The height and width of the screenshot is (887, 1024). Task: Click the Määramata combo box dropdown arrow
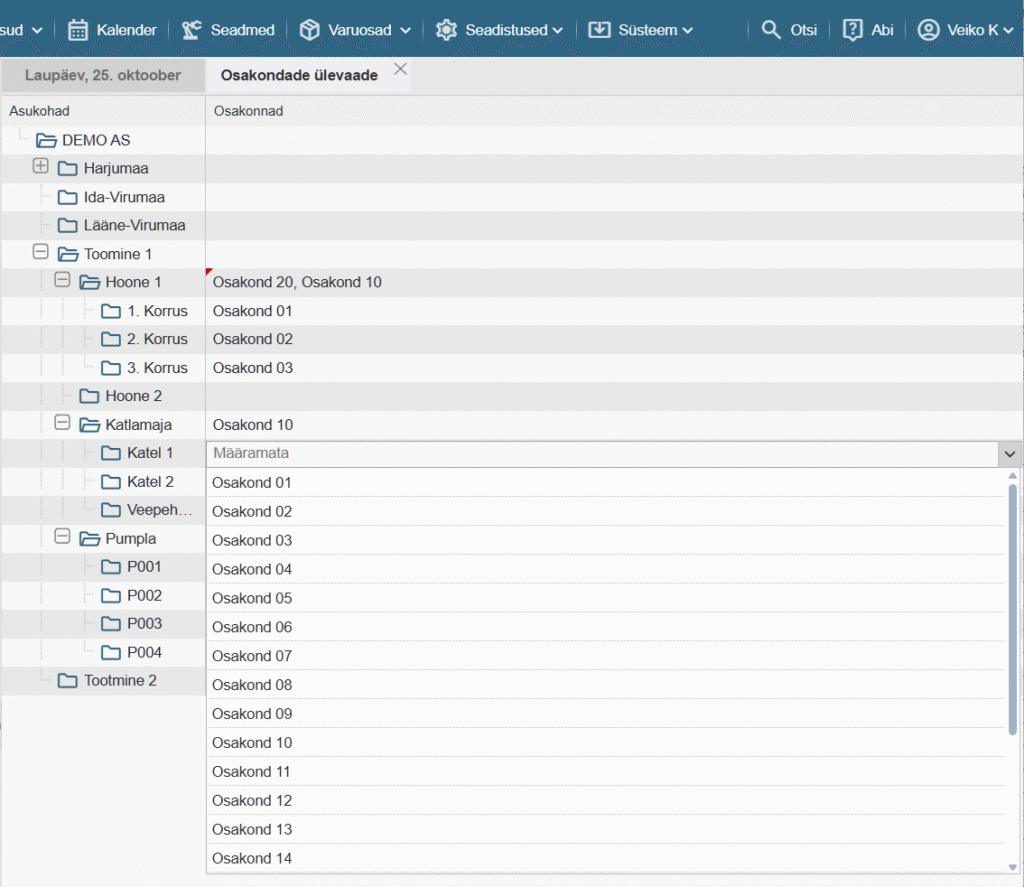(x=1006, y=454)
